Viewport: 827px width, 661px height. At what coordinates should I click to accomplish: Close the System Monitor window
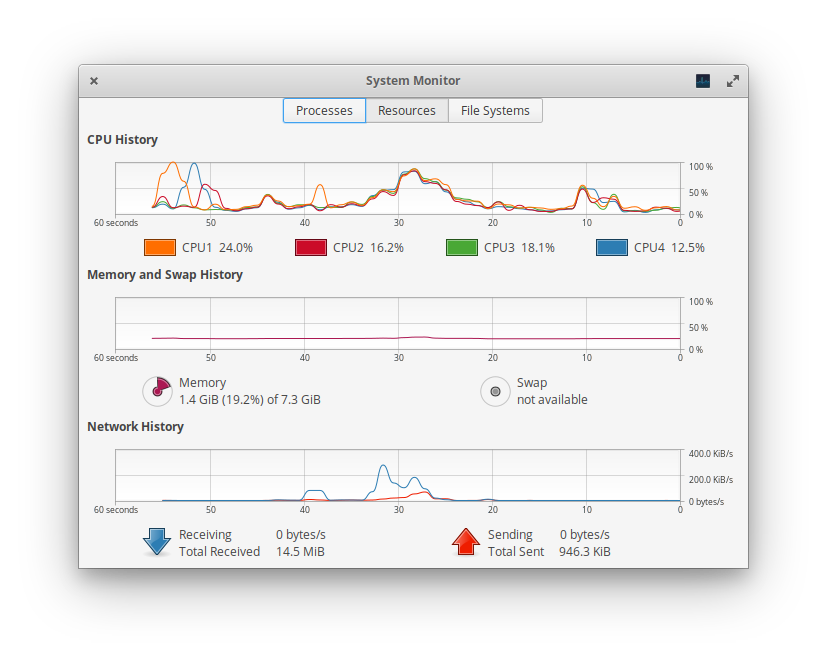tap(94, 81)
